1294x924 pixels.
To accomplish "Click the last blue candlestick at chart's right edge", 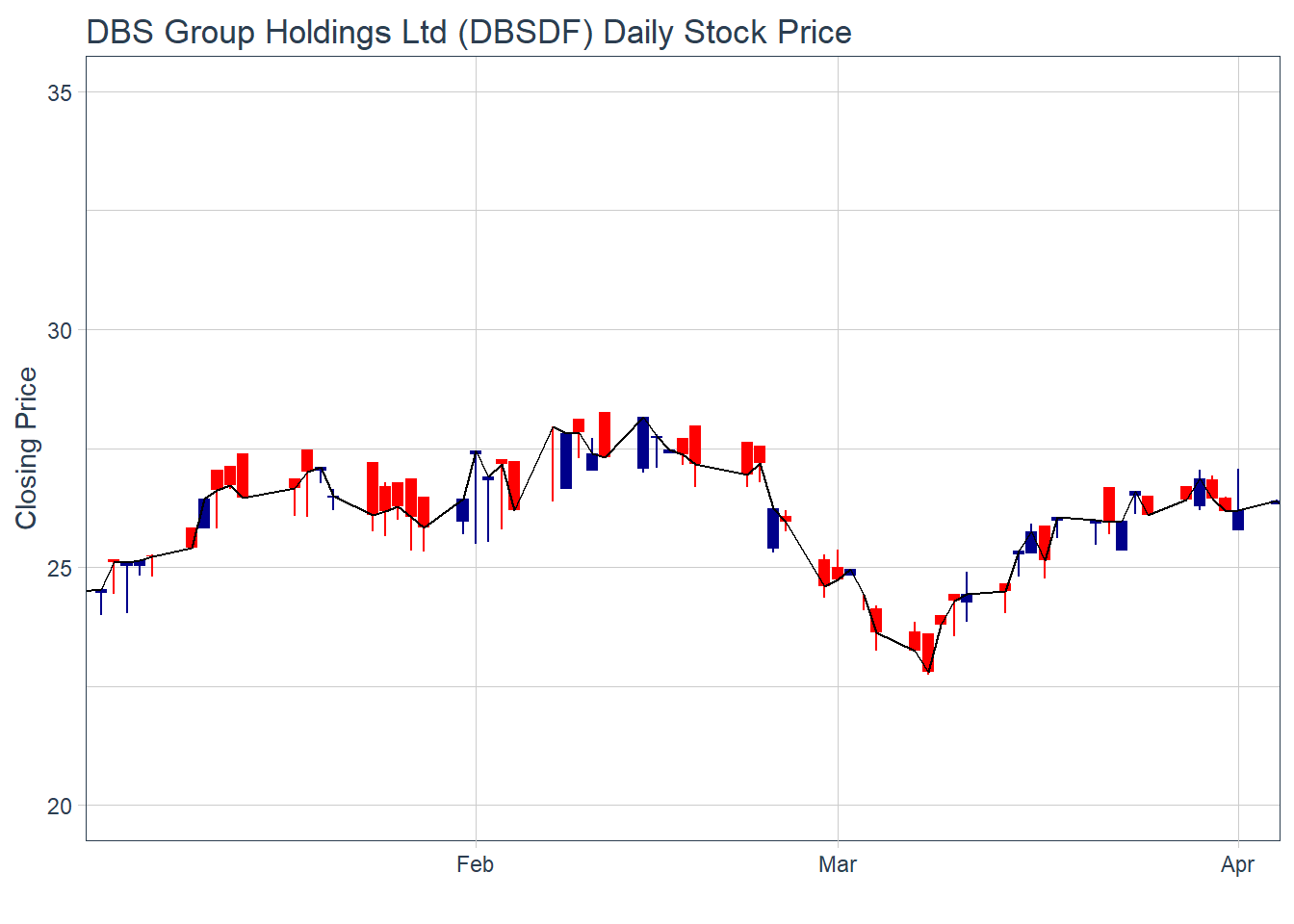I will click(1275, 501).
